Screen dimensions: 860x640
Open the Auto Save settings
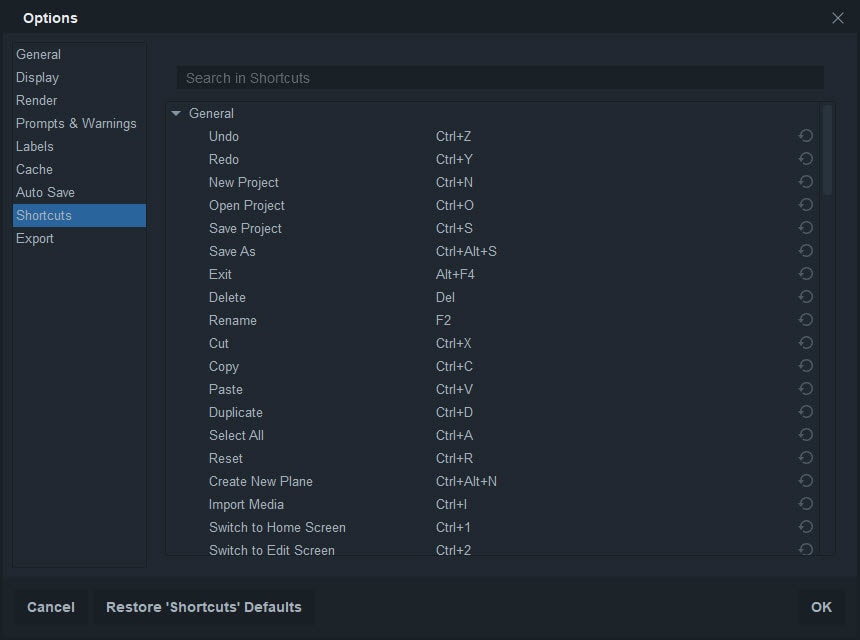click(46, 192)
